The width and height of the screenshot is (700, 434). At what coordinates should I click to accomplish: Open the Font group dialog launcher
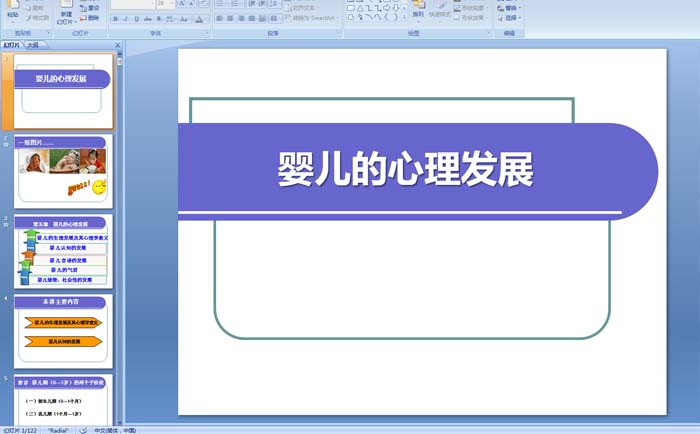click(x=207, y=33)
